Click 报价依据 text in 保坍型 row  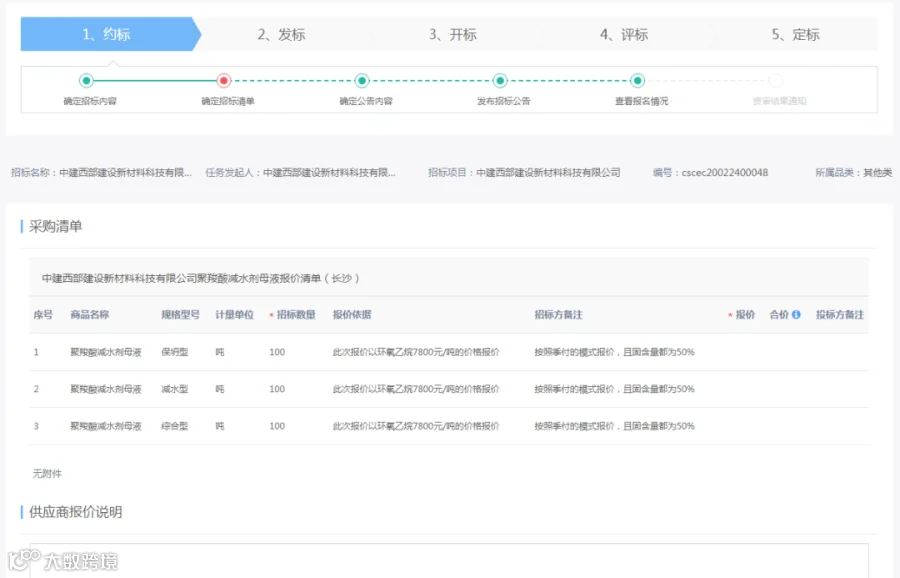pos(416,352)
